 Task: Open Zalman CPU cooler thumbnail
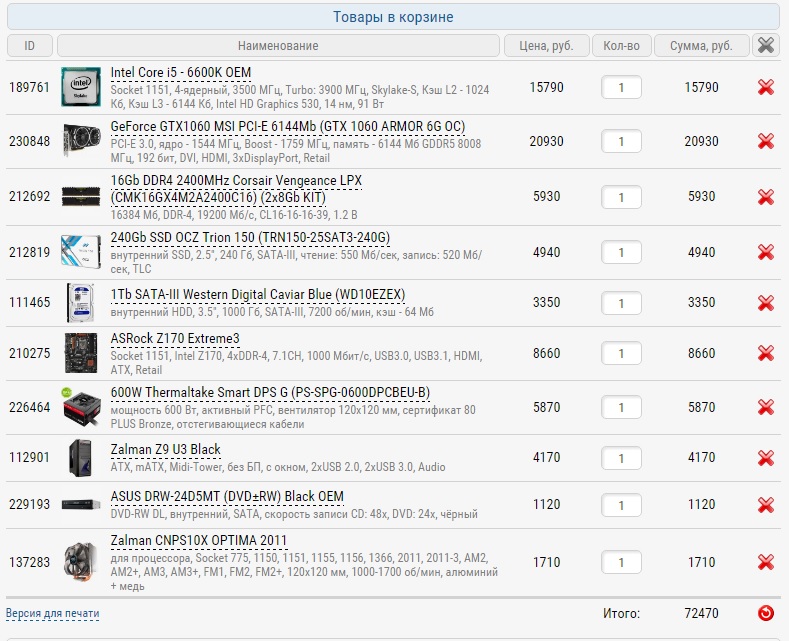81,562
